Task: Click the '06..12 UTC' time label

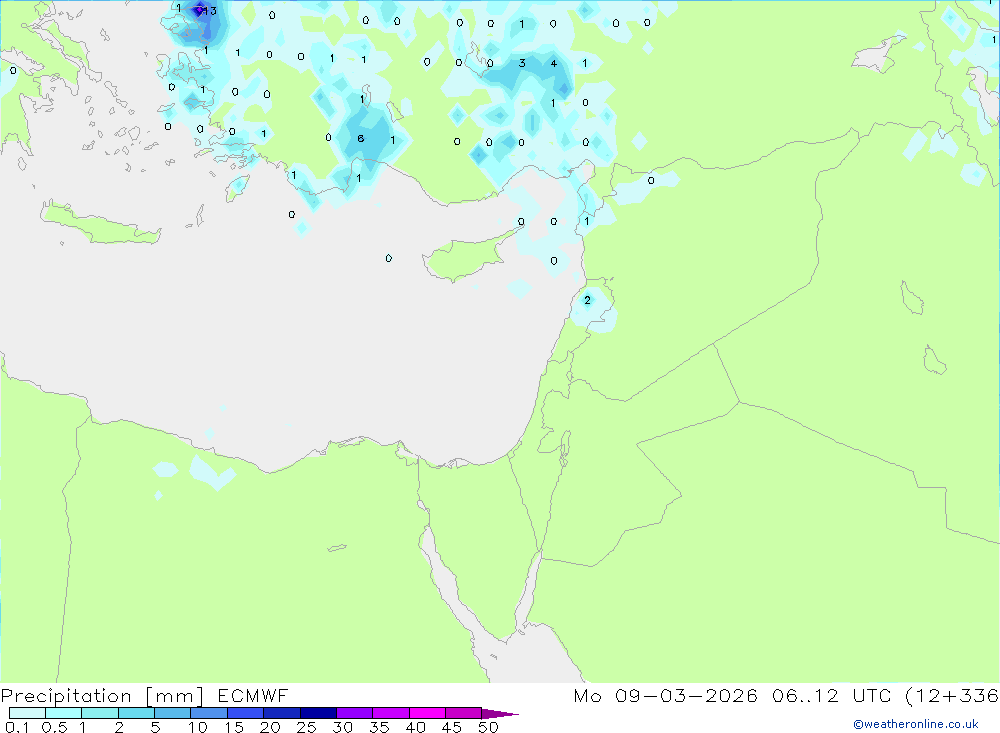Action: click(x=831, y=696)
